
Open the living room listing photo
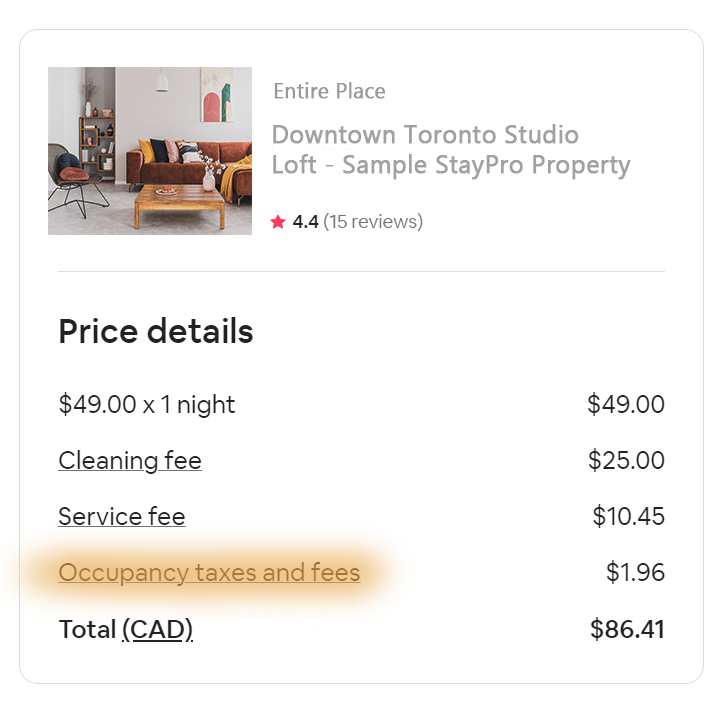coord(150,151)
